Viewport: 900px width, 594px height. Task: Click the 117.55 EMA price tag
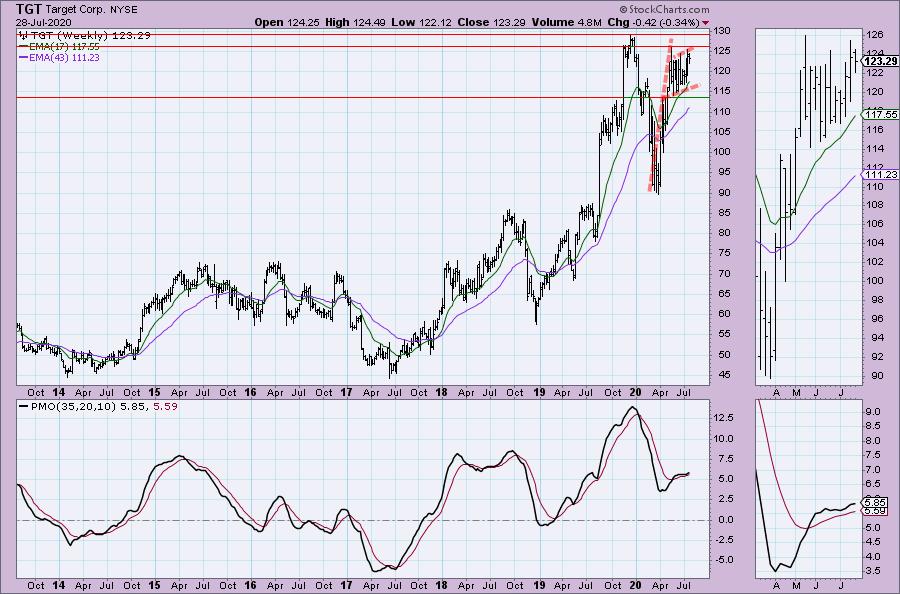coord(880,114)
